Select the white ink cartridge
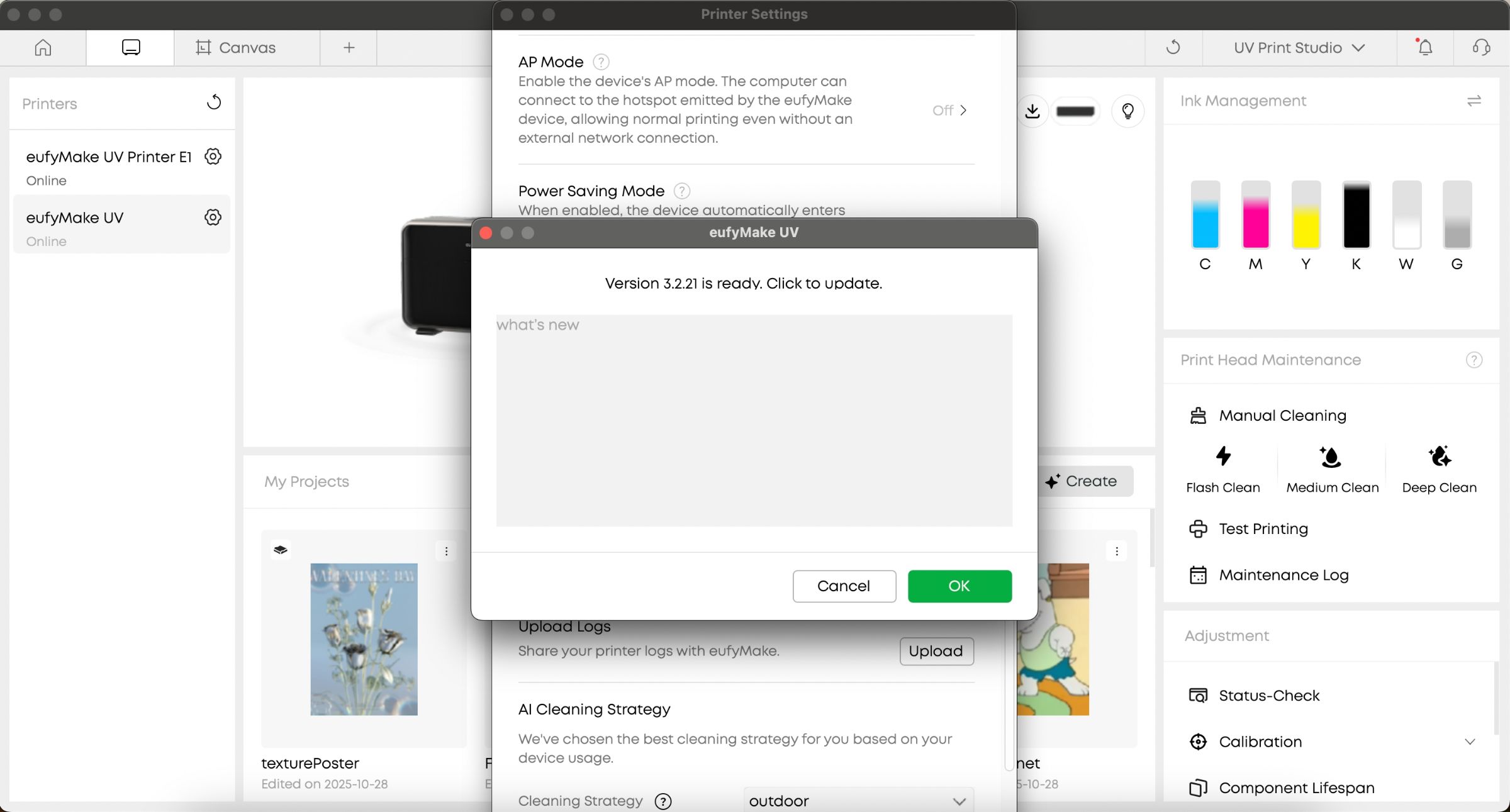 [1406, 214]
